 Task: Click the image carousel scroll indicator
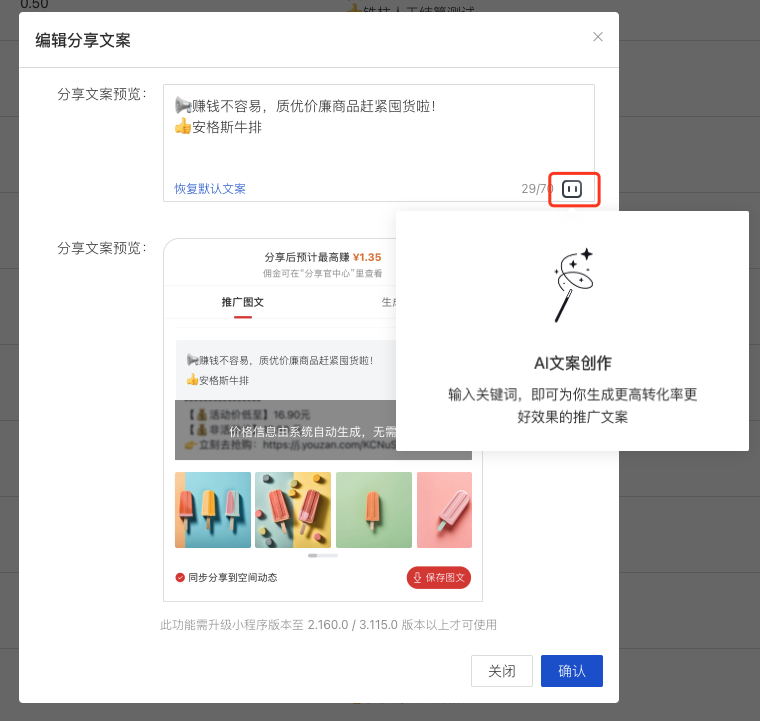[323, 556]
